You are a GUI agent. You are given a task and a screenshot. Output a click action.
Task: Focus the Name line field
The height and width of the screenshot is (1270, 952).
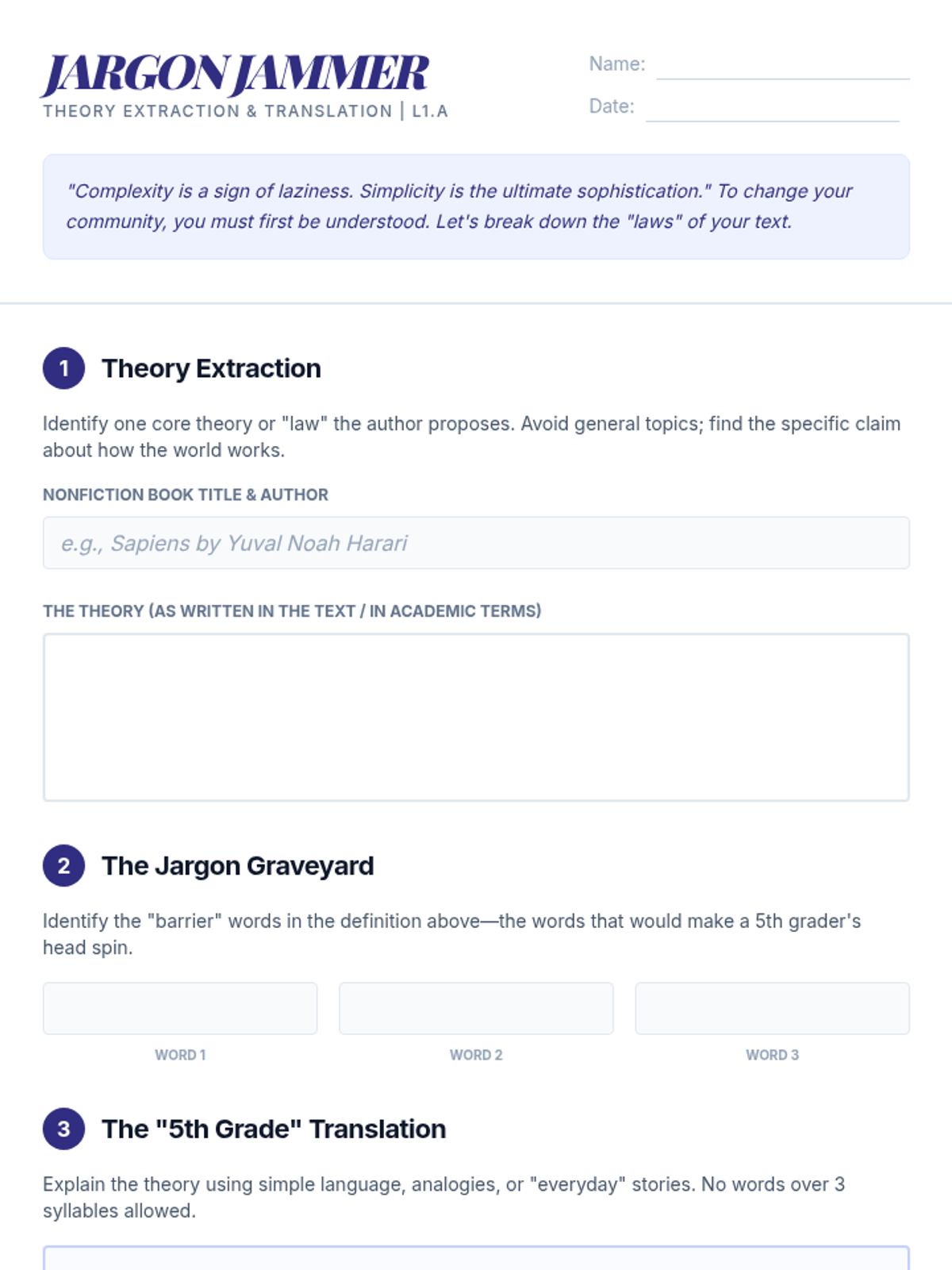(782, 65)
